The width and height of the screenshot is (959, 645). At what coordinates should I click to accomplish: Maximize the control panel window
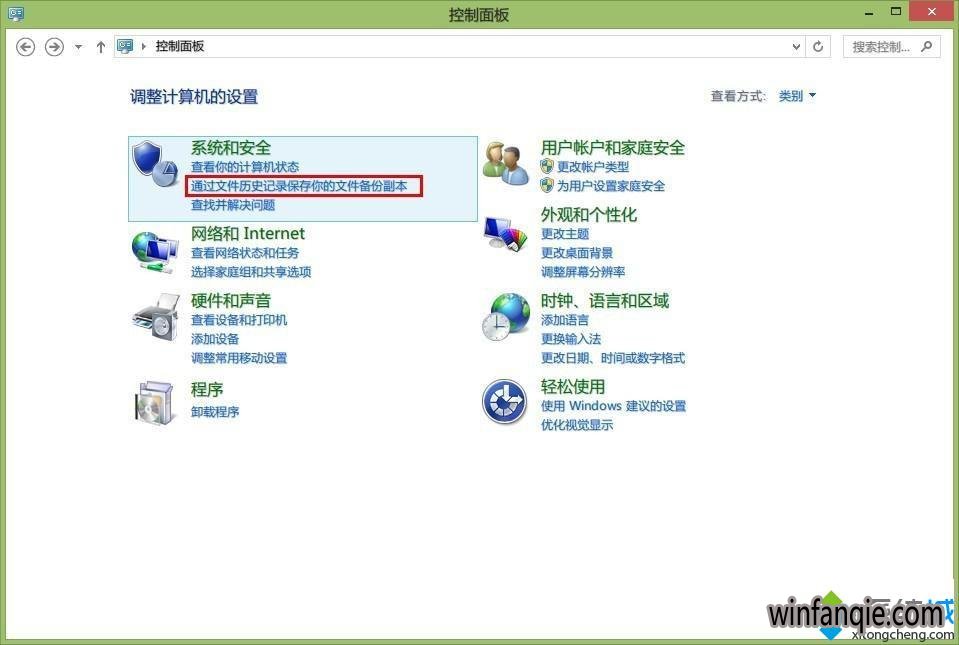pyautogui.click(x=896, y=11)
